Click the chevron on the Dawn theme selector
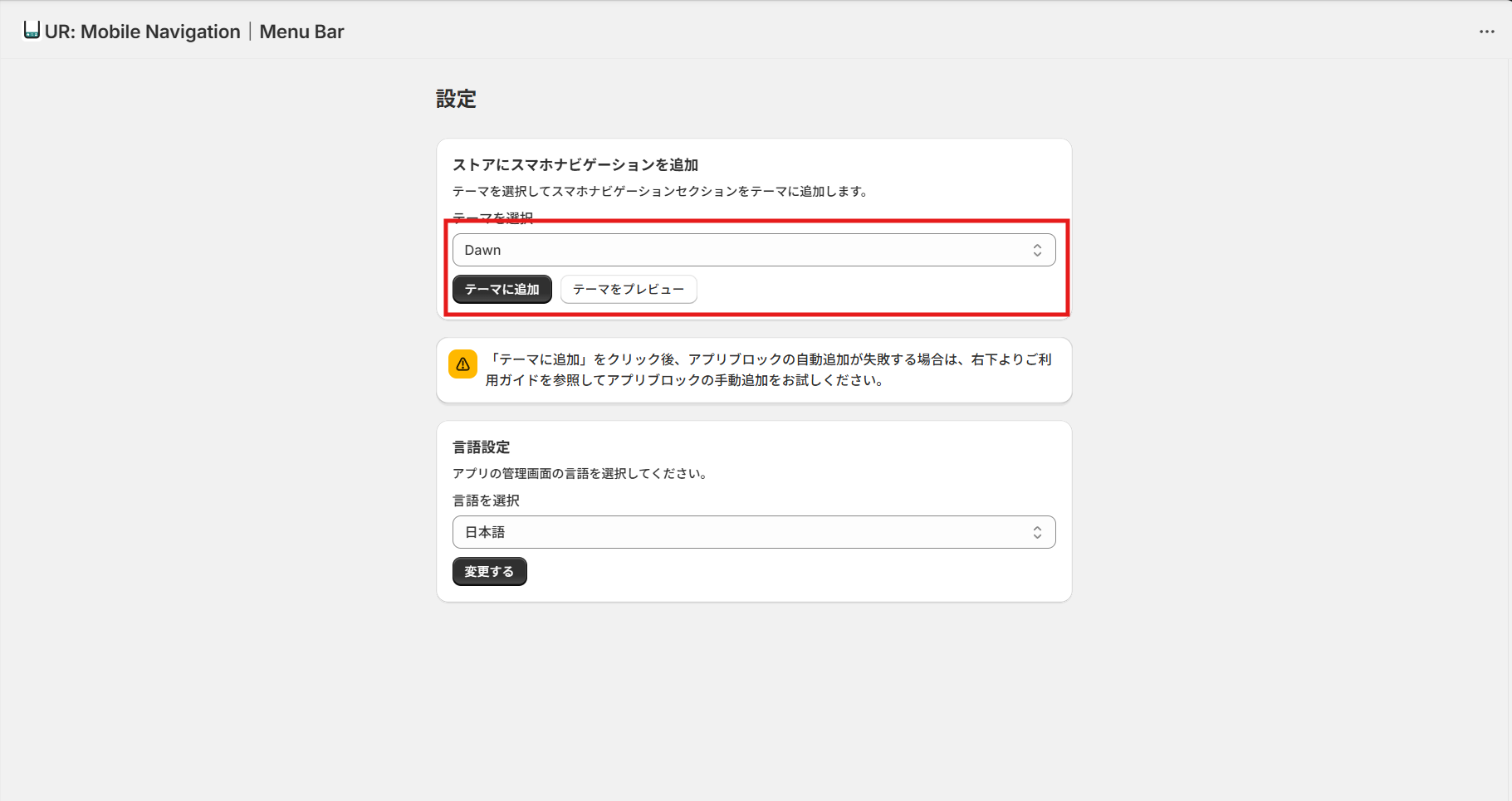 [x=1037, y=249]
